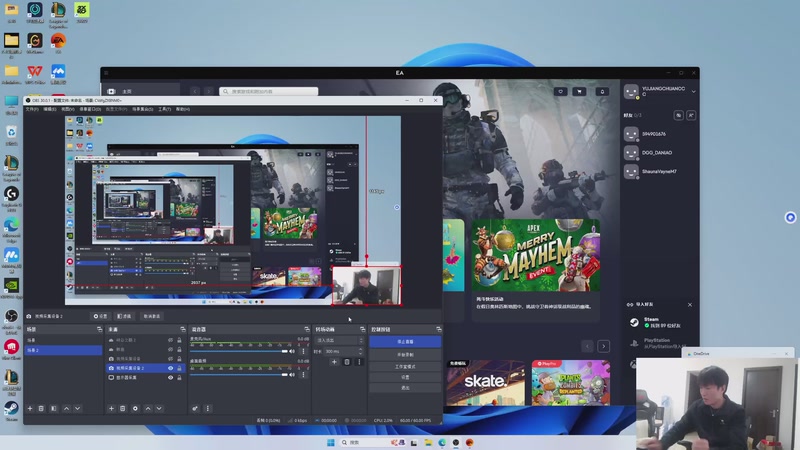Open transition three-dot properties menu

click(359, 362)
